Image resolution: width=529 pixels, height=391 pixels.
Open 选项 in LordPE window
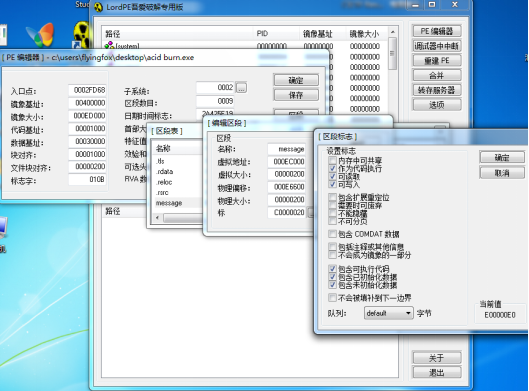click(437, 105)
